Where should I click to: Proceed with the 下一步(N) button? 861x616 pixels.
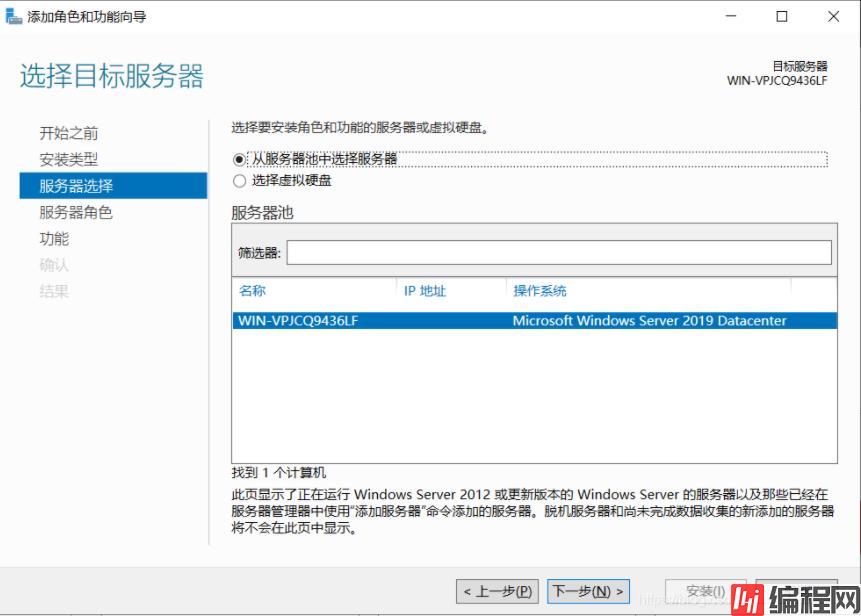click(x=589, y=591)
